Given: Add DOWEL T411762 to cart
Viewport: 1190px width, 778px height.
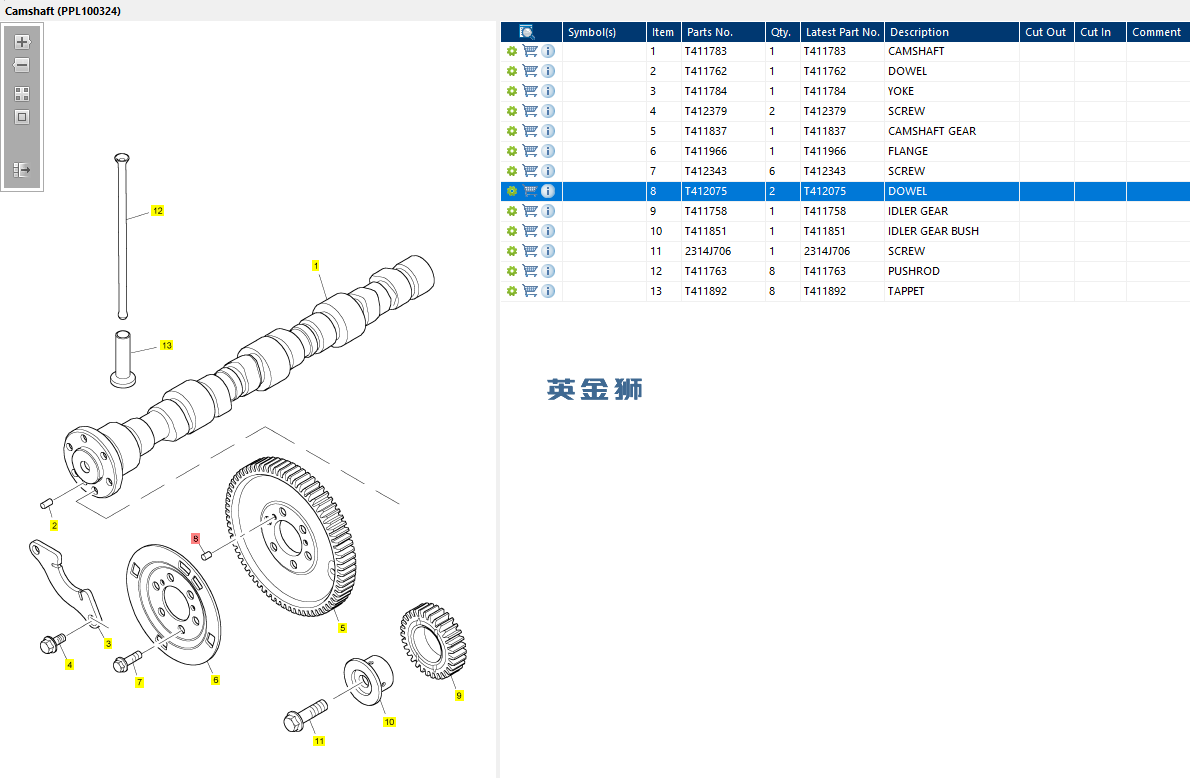Looking at the screenshot, I should (x=530, y=71).
